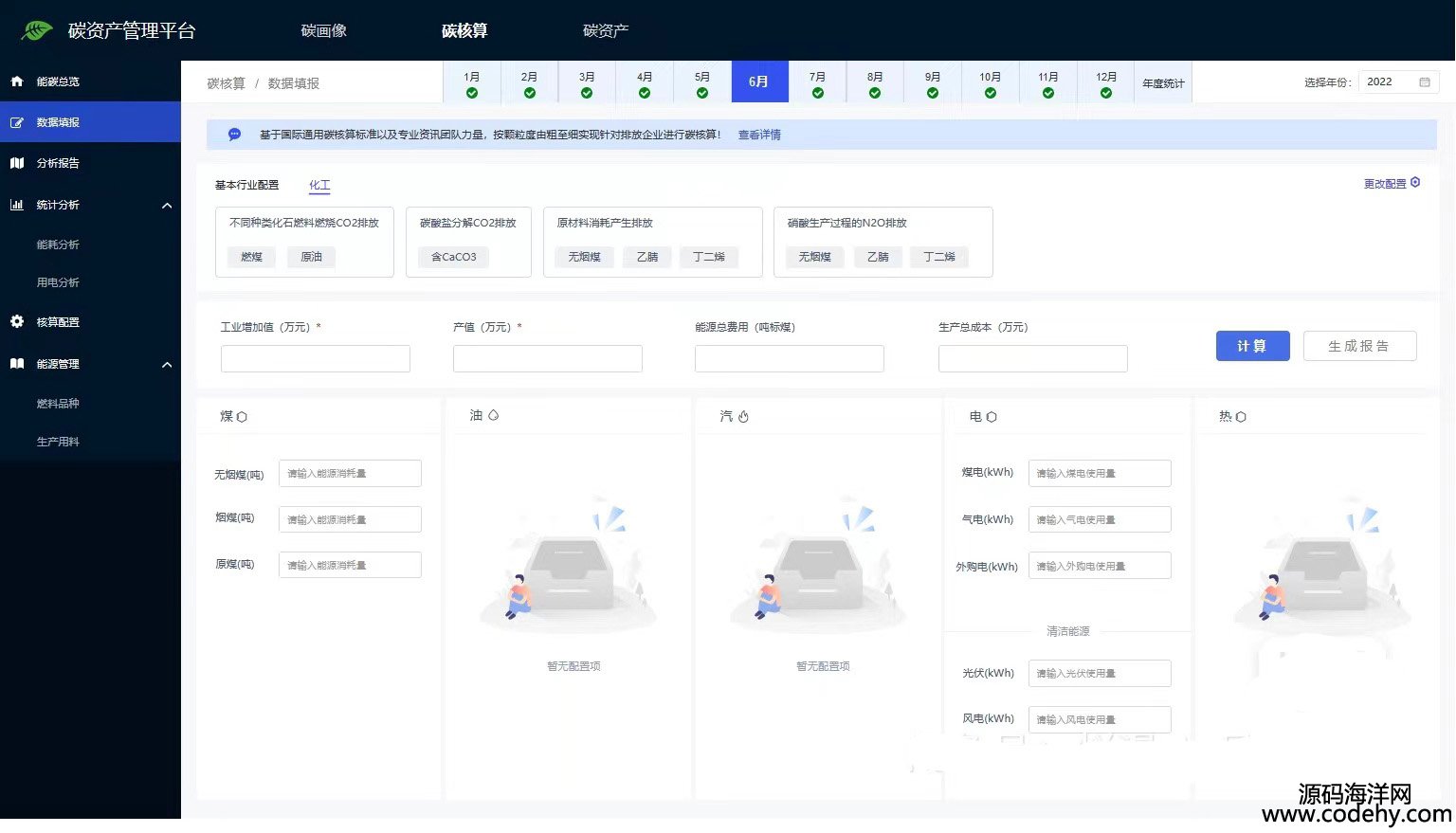The height and width of the screenshot is (833, 1456).
Task: Click the icon beside 煤 panel title
Action: click(242, 417)
